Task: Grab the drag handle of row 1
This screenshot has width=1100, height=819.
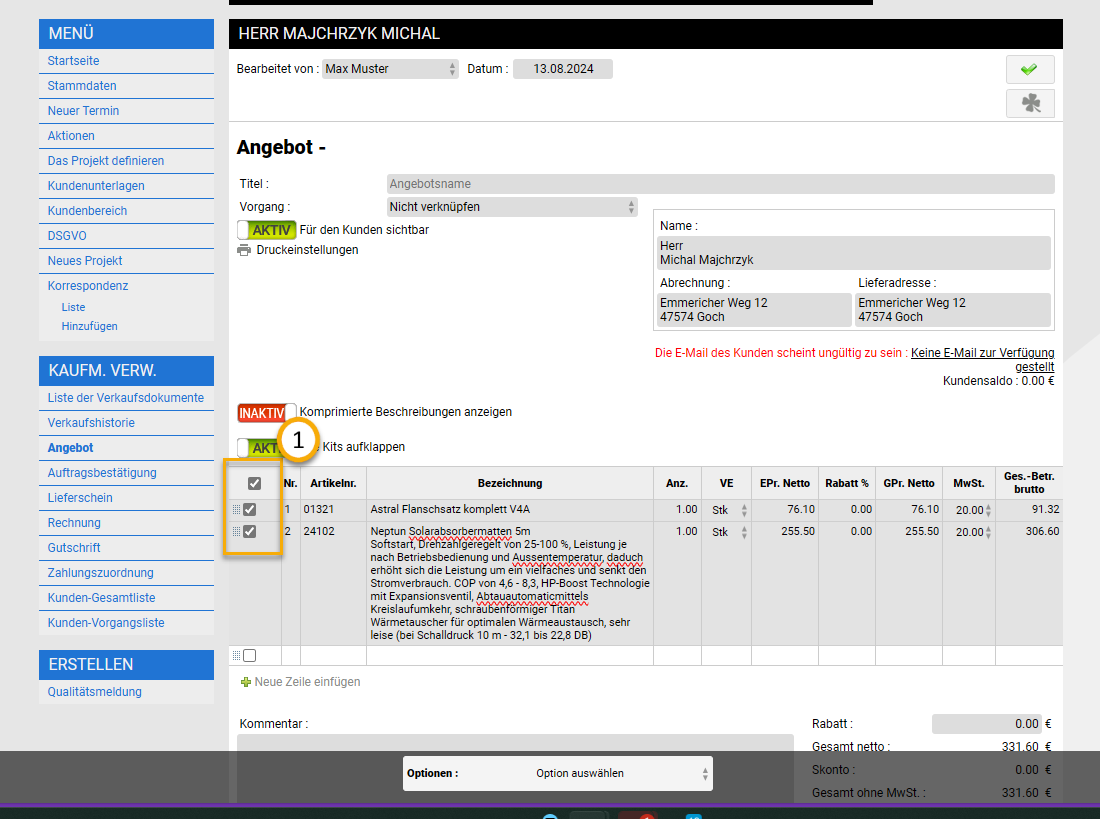Action: coord(237,509)
